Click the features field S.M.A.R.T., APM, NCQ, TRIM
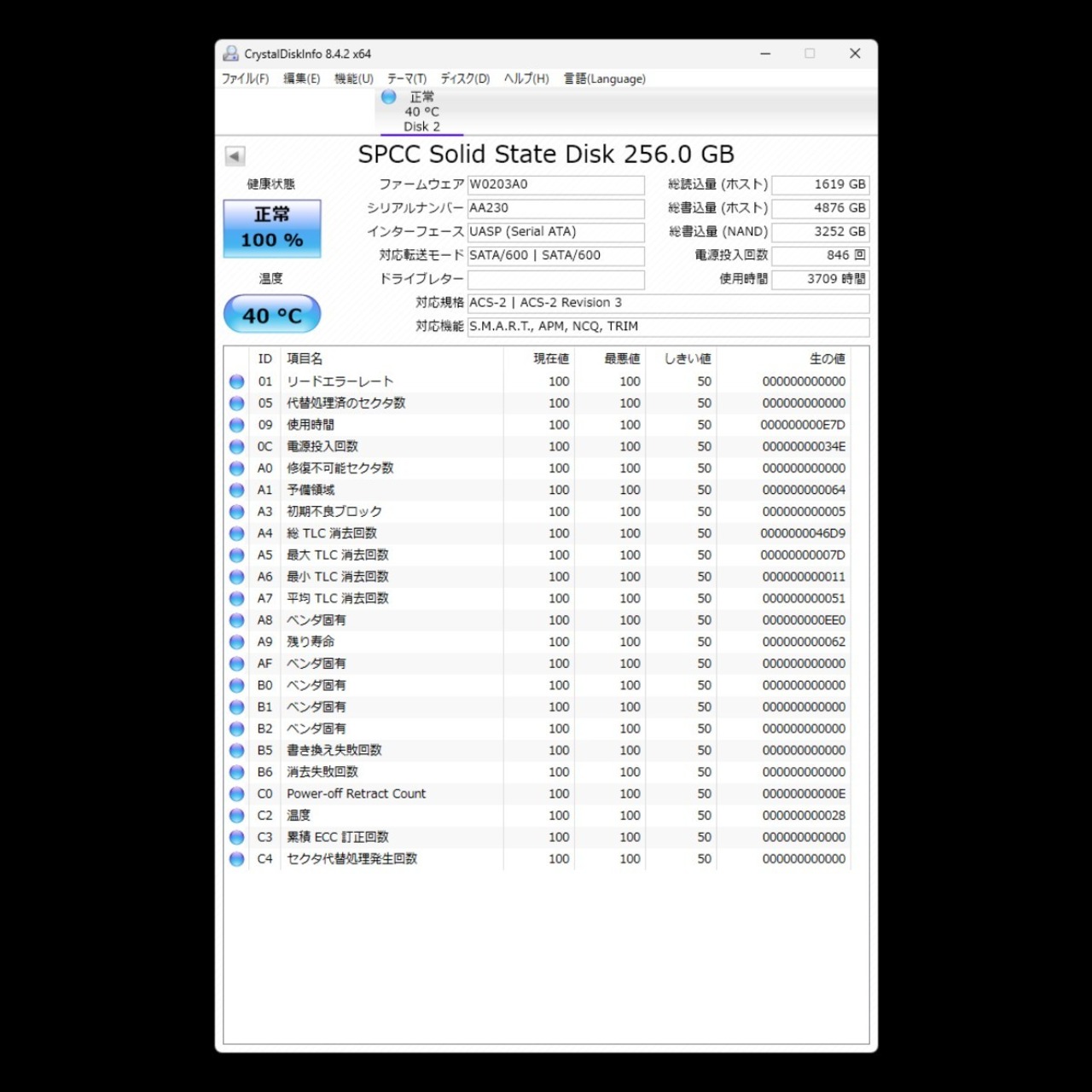This screenshot has height=1092, width=1092. (668, 327)
